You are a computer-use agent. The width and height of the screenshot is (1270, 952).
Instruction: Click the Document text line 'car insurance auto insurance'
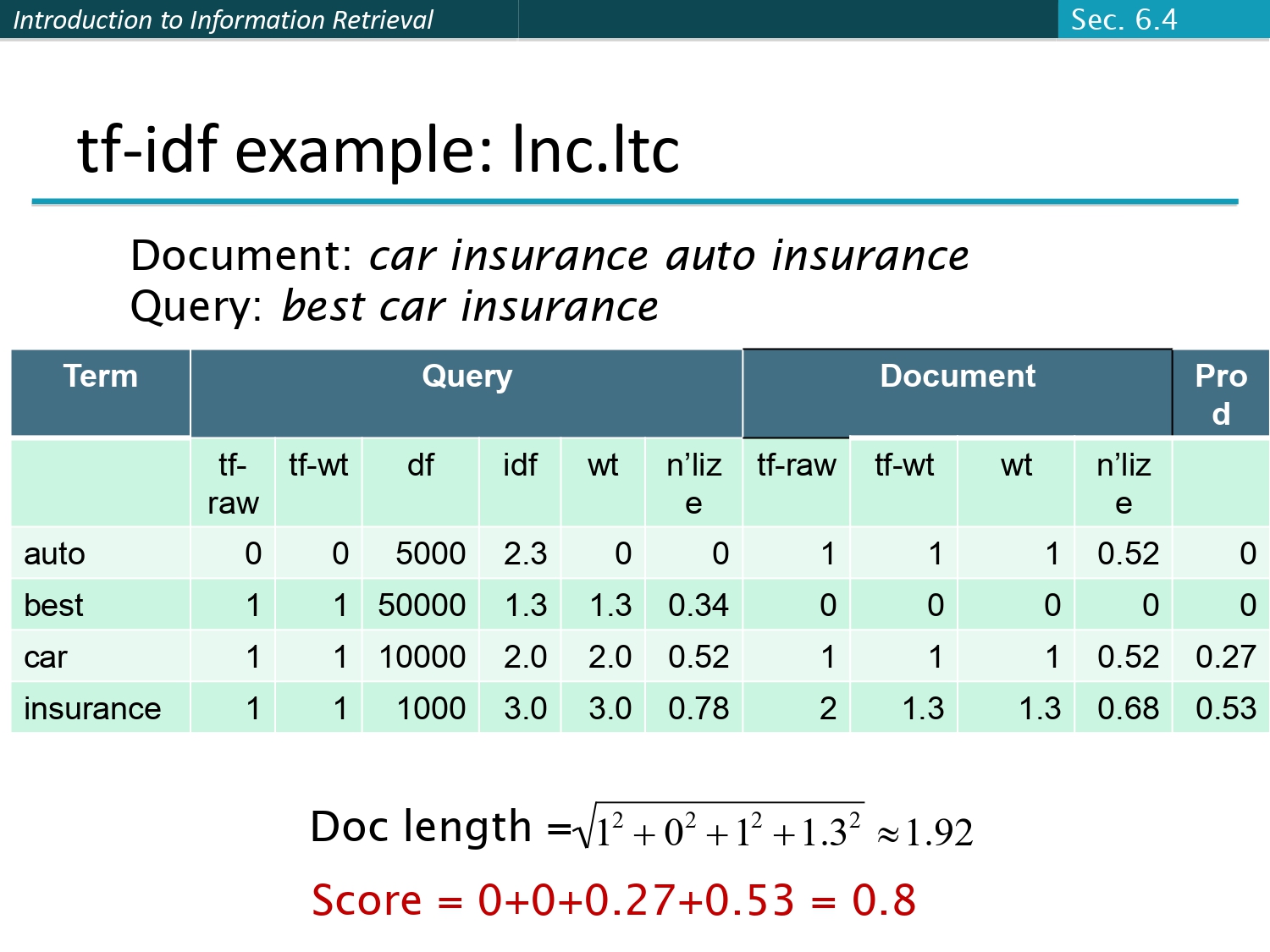tap(669, 256)
